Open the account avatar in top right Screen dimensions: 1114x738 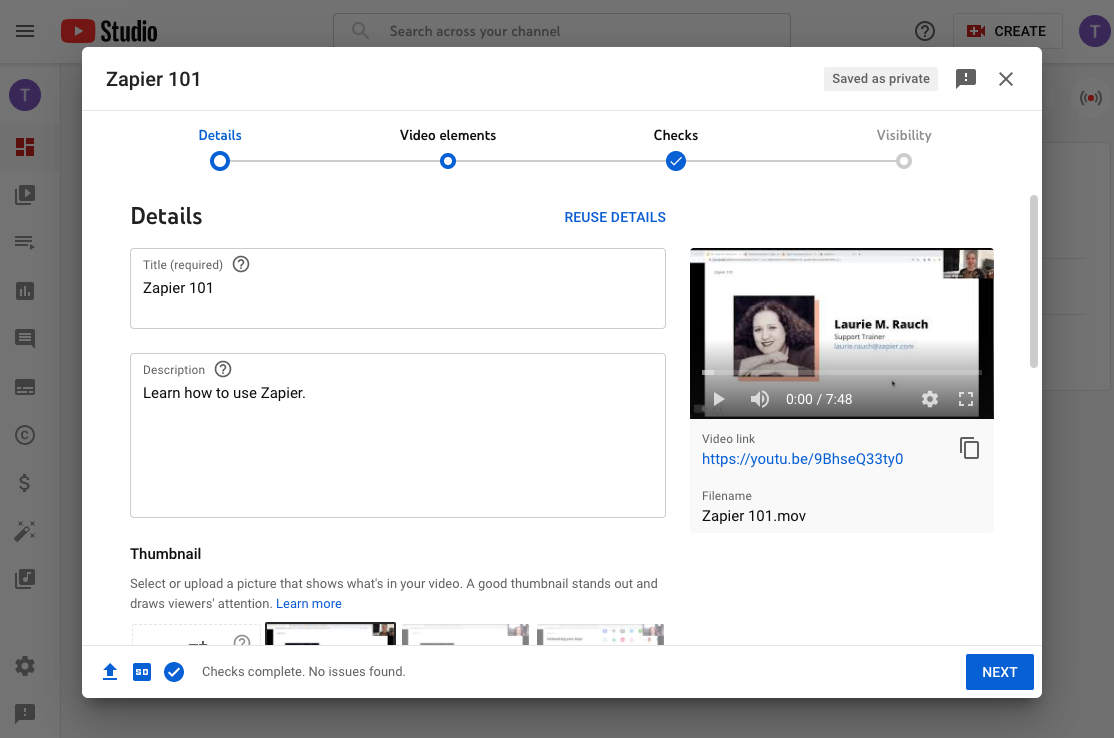click(x=1094, y=31)
